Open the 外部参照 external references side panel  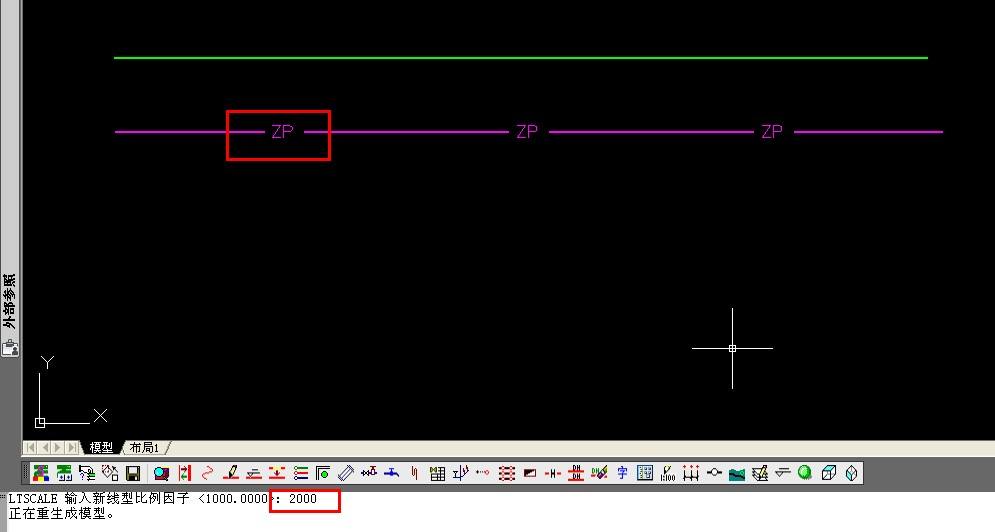click(9, 300)
